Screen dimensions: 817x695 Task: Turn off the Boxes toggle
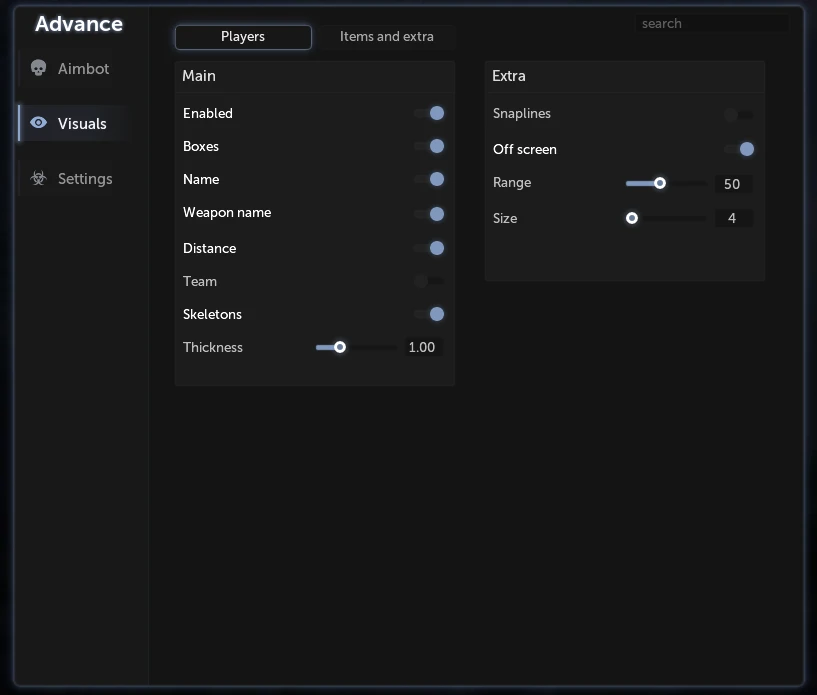pos(429,146)
